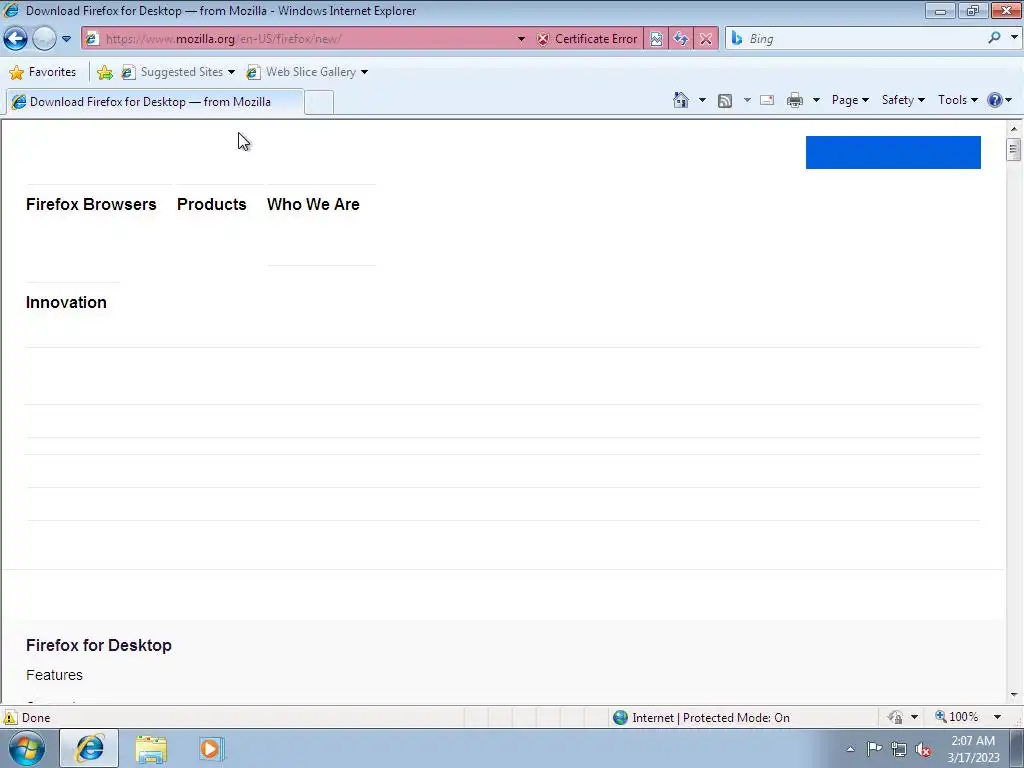Go back with the Back arrow button
The image size is (1024, 768).
point(16,39)
